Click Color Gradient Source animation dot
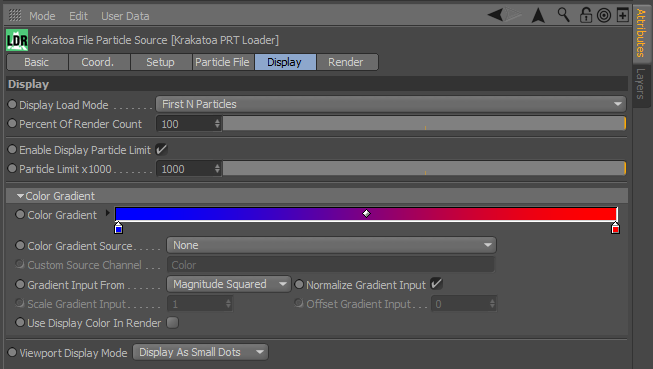 click(20, 245)
